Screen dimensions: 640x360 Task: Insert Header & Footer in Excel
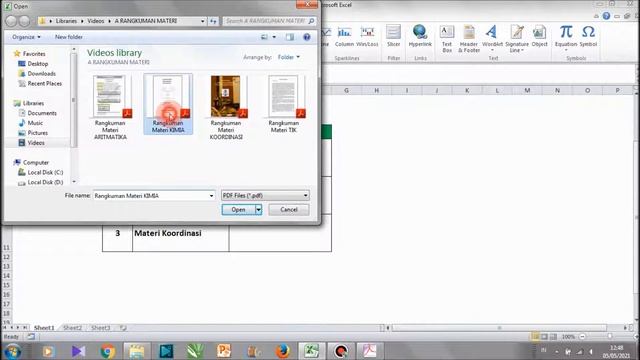tap(469, 39)
